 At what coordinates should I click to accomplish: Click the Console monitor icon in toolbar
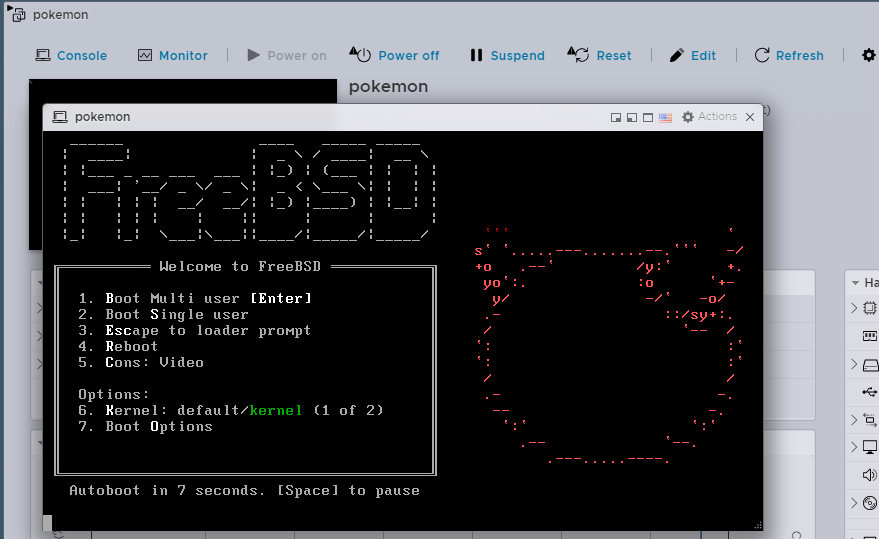tap(43, 55)
